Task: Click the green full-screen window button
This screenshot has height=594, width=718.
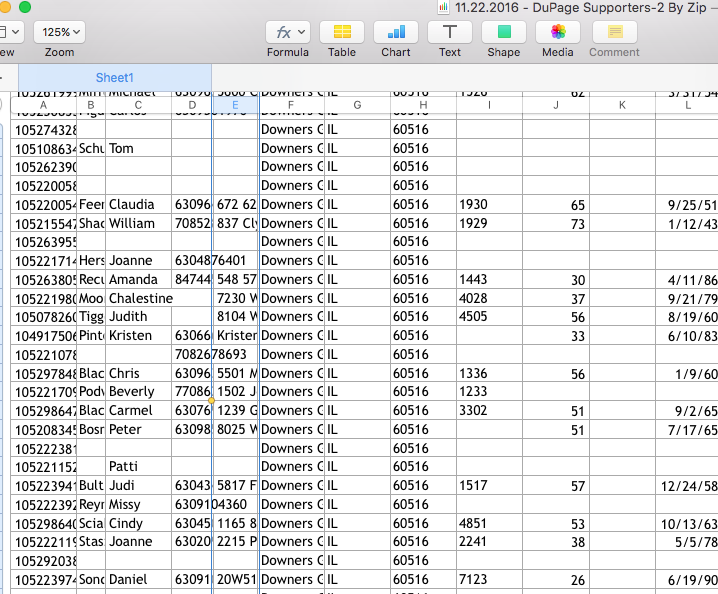Action: (x=25, y=7)
